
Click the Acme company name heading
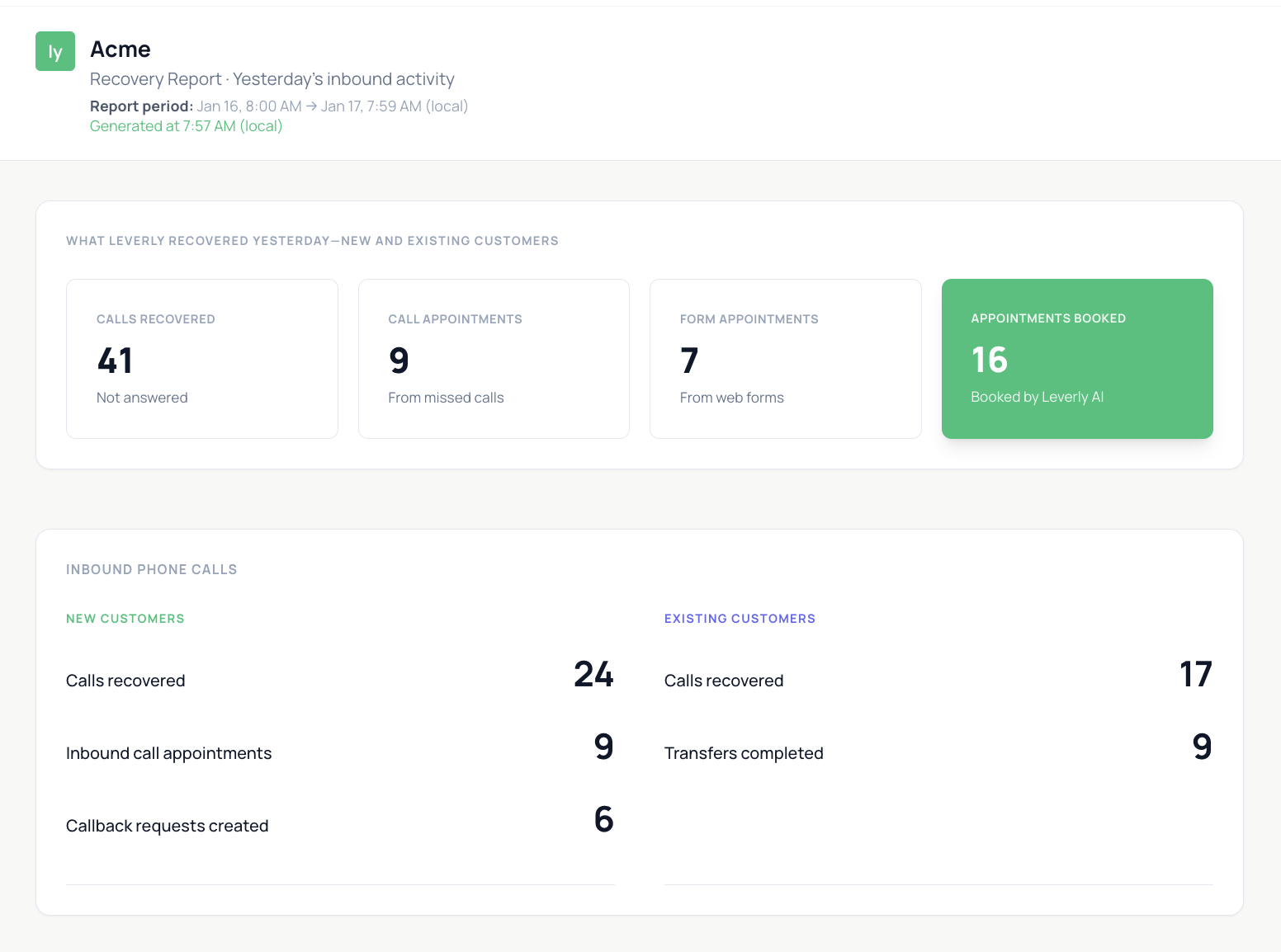coord(120,49)
